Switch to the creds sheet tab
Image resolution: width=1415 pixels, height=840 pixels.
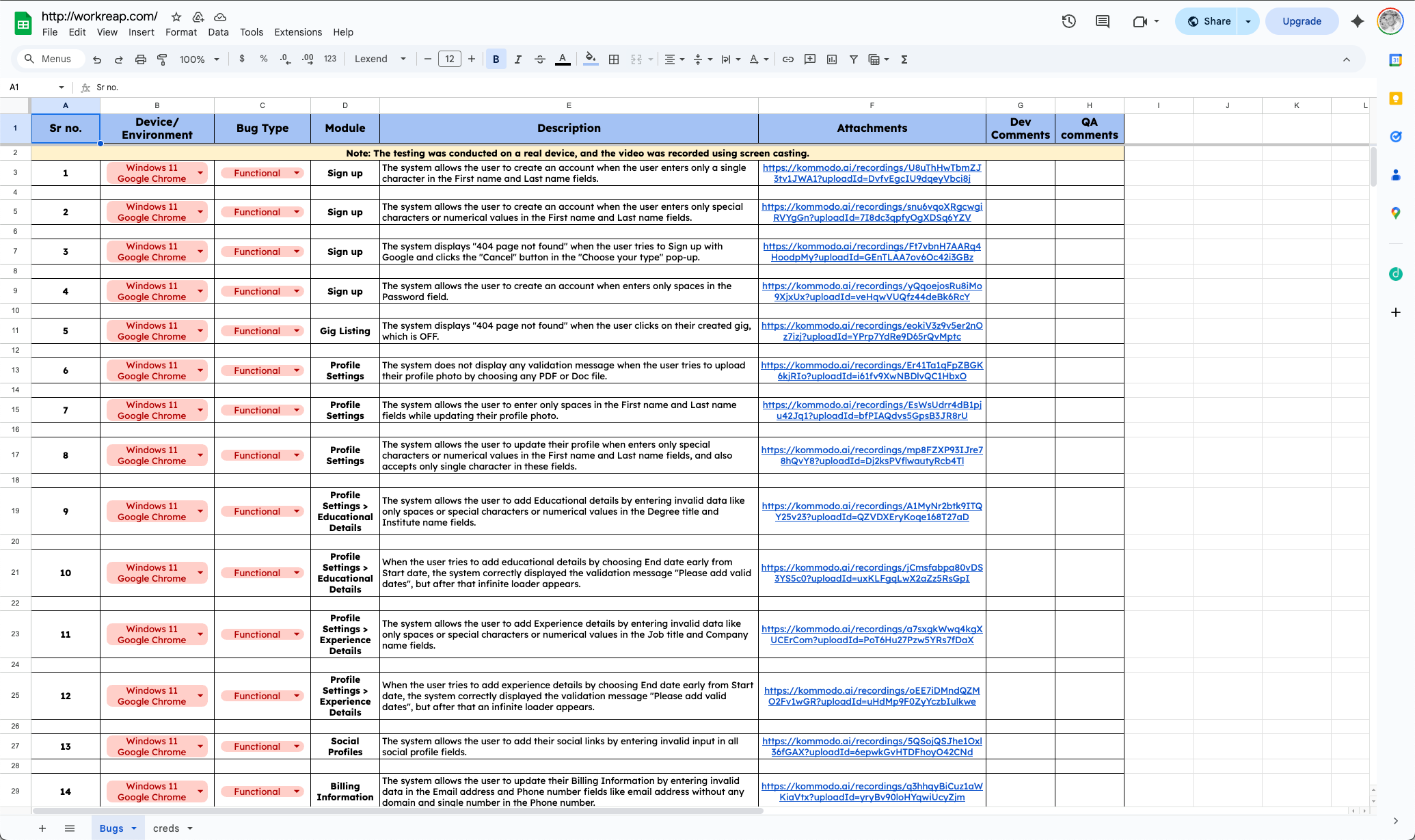[166, 828]
